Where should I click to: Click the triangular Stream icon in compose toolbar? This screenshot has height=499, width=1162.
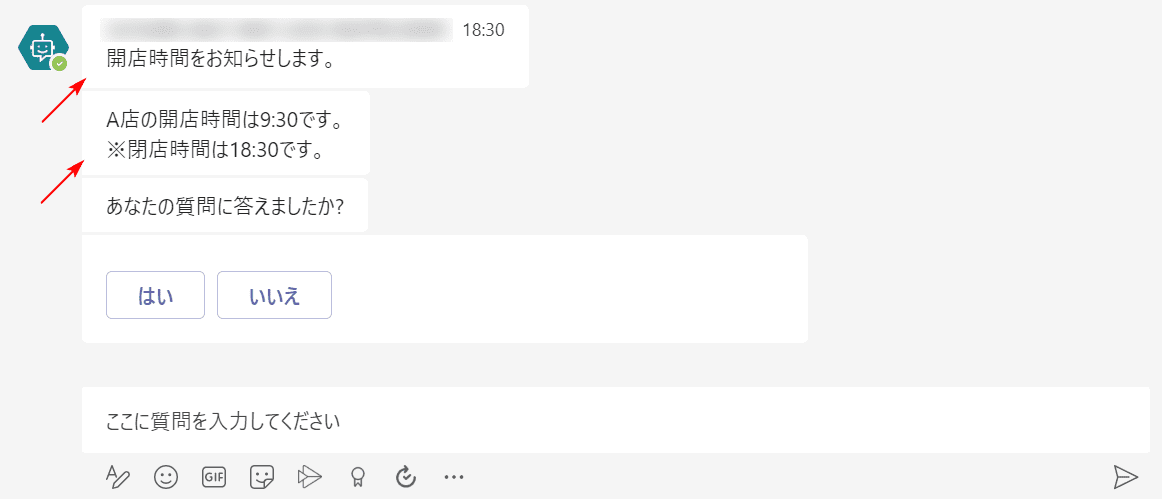coord(309,477)
